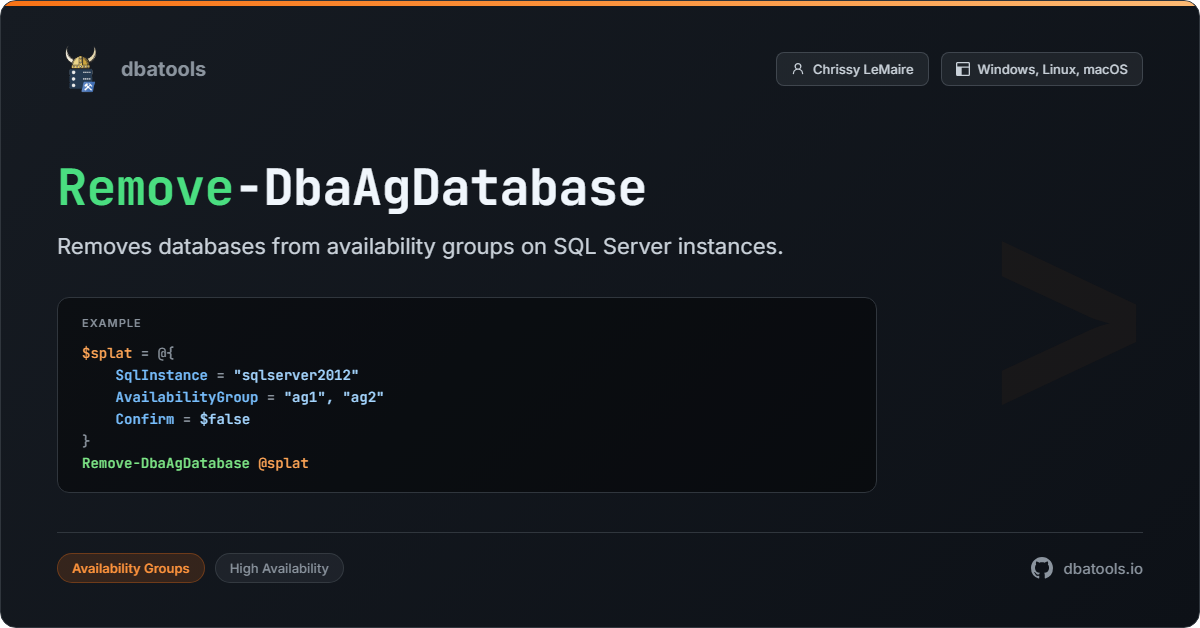The image size is (1200, 628).
Task: Click the person icon beside Chrissy LeMaire
Action: coord(797,69)
